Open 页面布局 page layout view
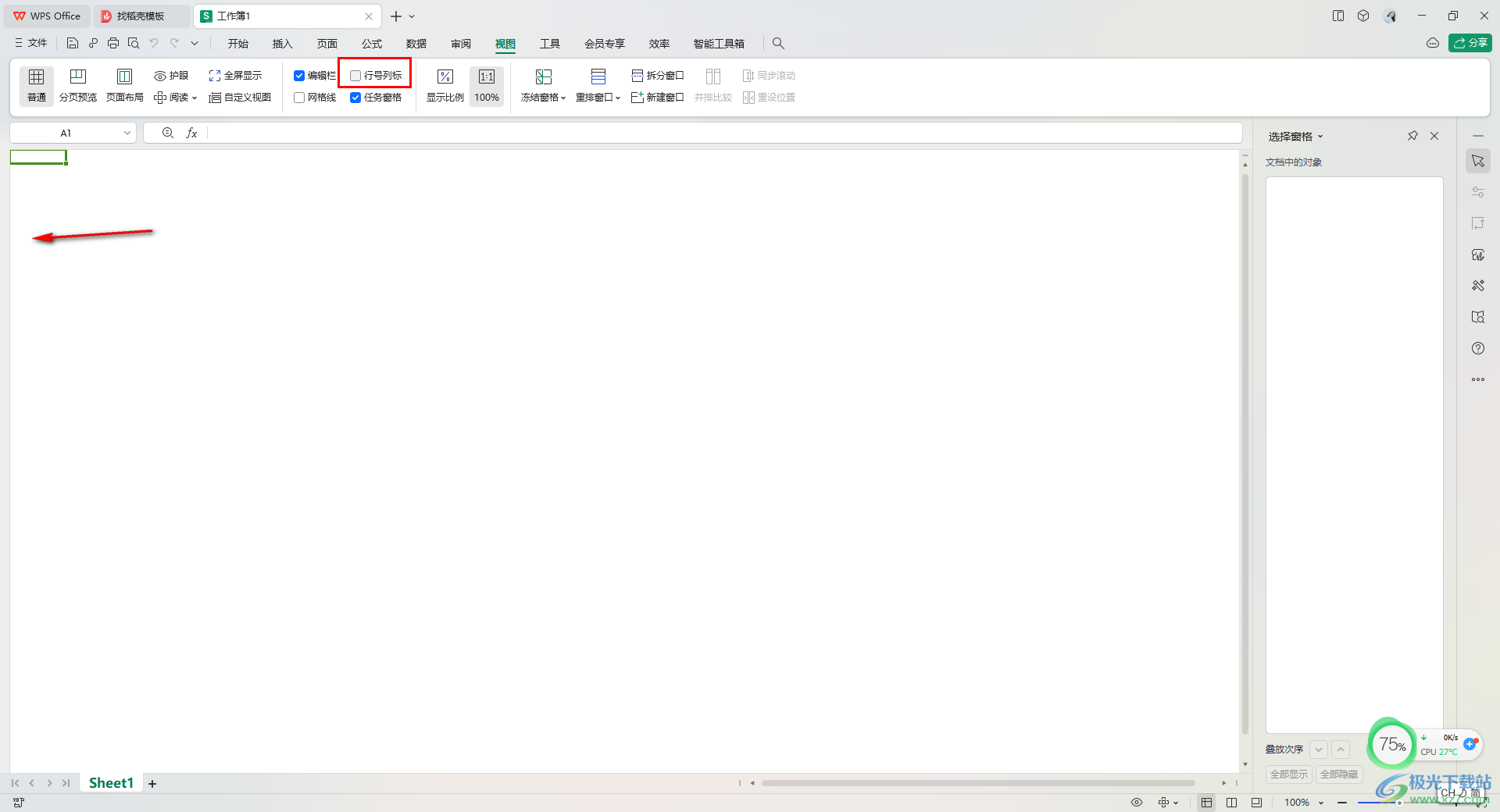The height and width of the screenshot is (812, 1500). click(125, 86)
